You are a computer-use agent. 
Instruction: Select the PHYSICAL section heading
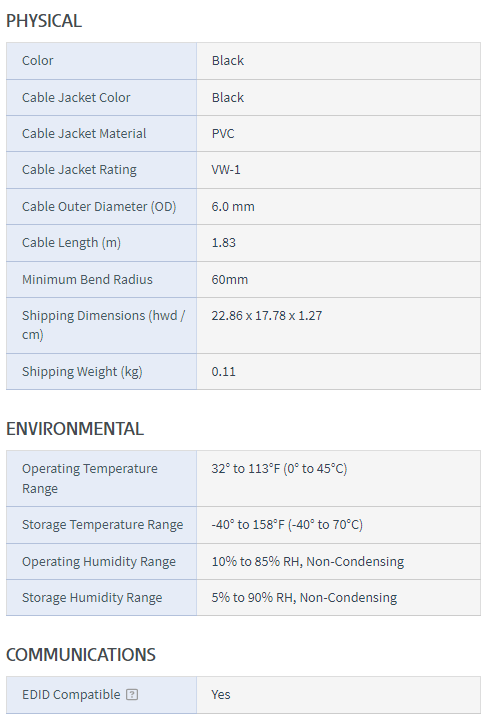pos(44,21)
